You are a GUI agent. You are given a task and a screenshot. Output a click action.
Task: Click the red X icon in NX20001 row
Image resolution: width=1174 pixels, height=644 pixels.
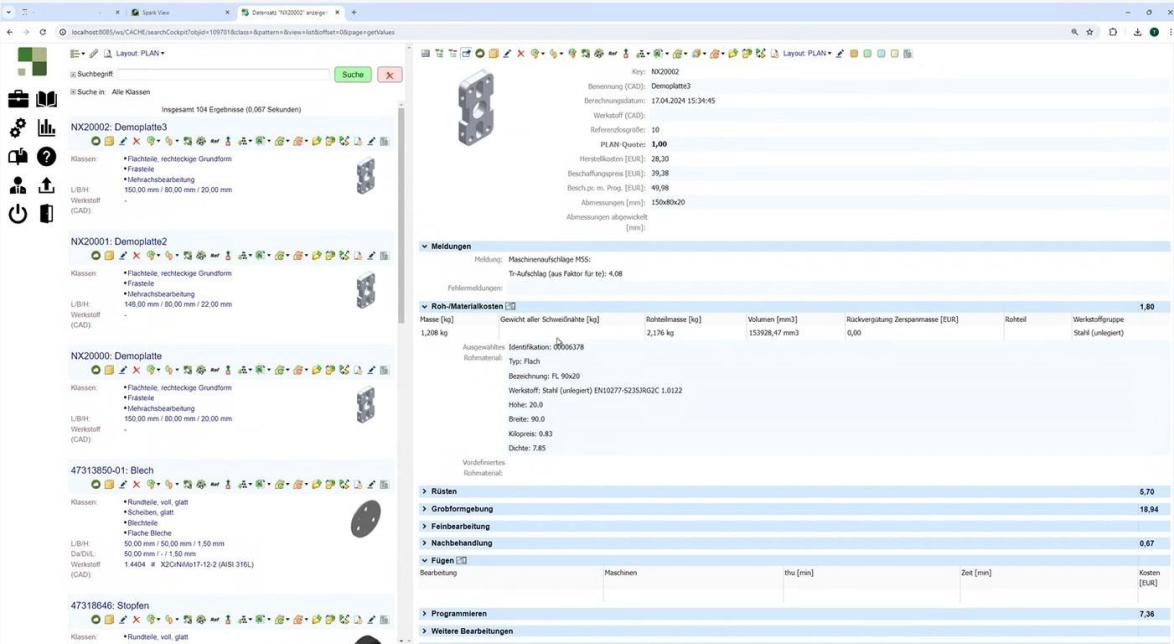point(136,255)
